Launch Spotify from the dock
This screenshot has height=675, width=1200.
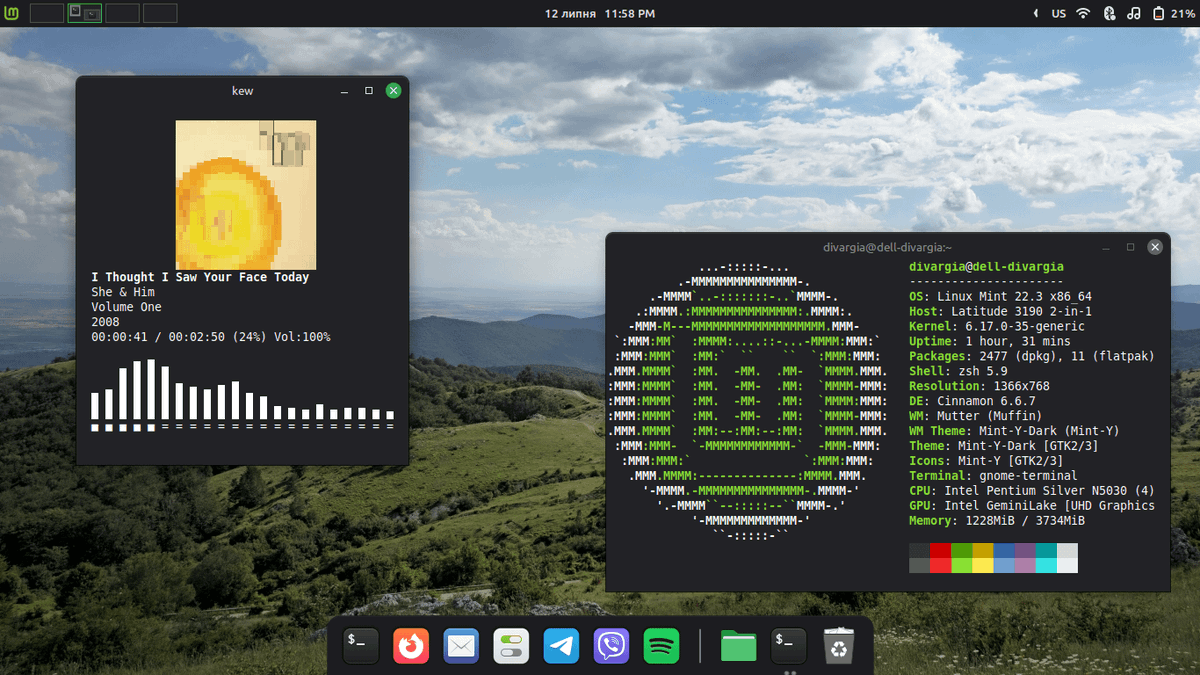click(661, 646)
